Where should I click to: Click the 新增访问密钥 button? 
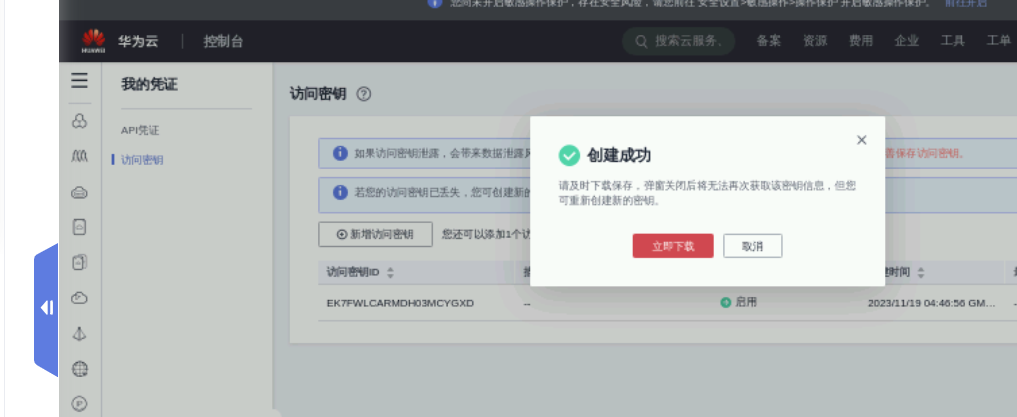[375, 234]
